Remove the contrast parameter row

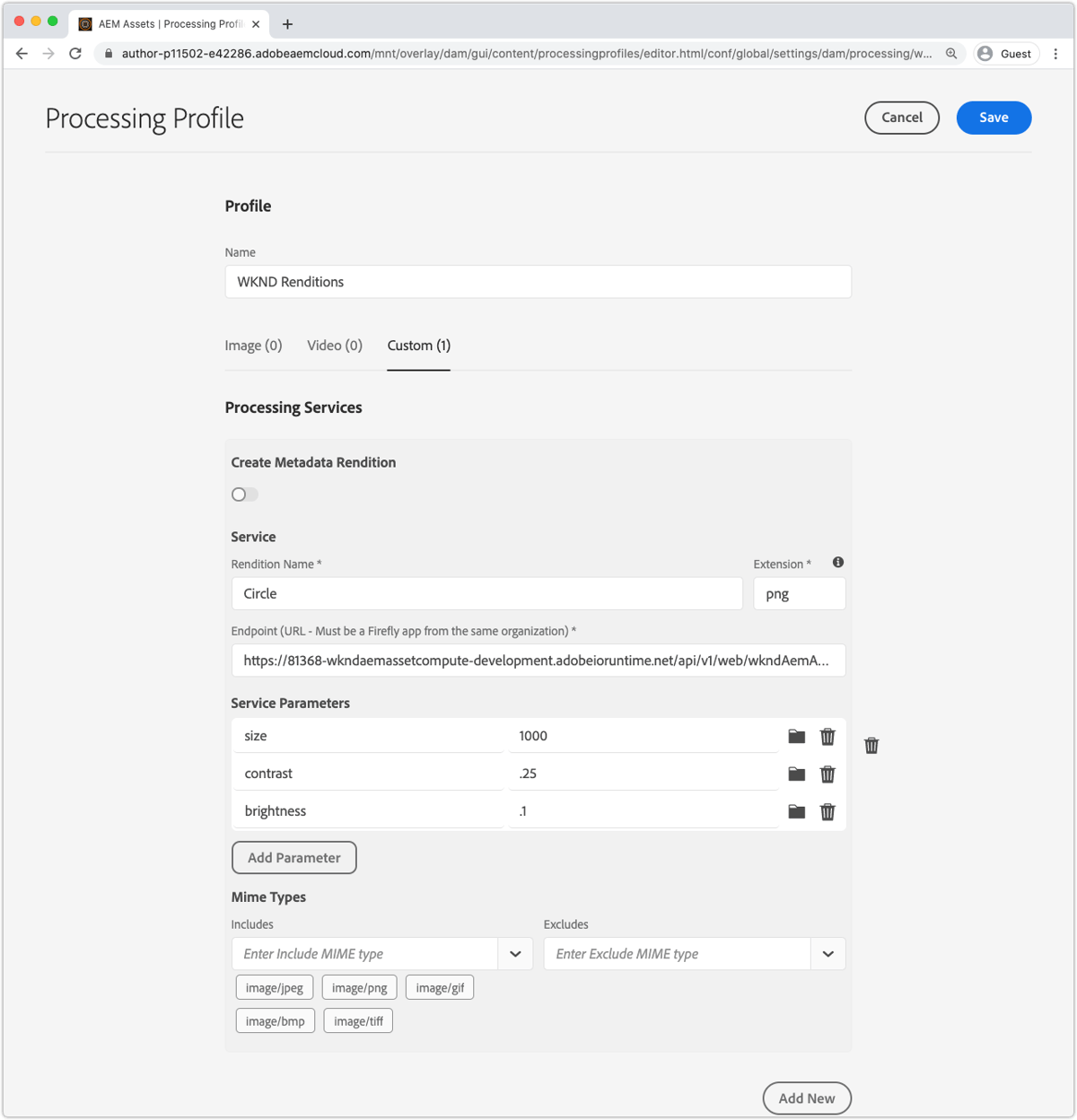coord(827,774)
